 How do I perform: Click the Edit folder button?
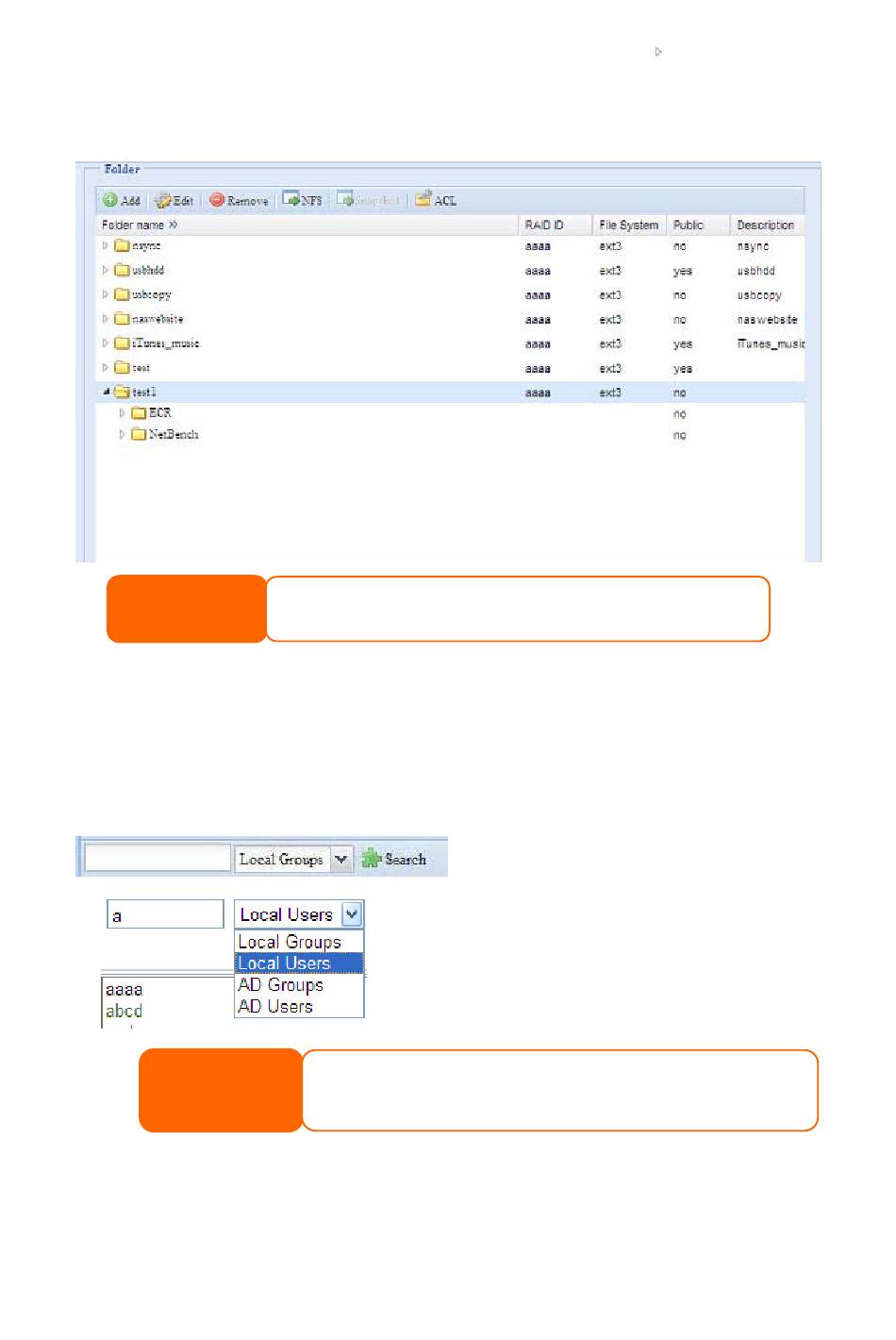click(x=174, y=200)
